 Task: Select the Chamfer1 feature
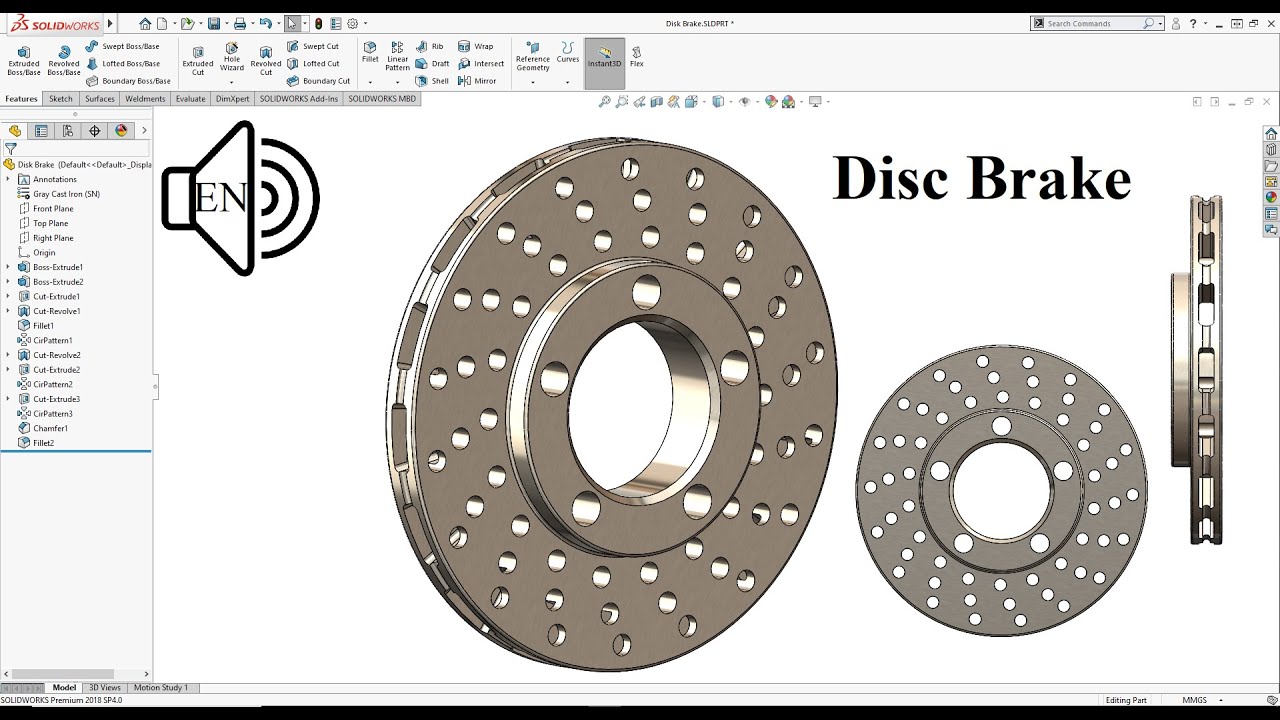tap(43, 428)
